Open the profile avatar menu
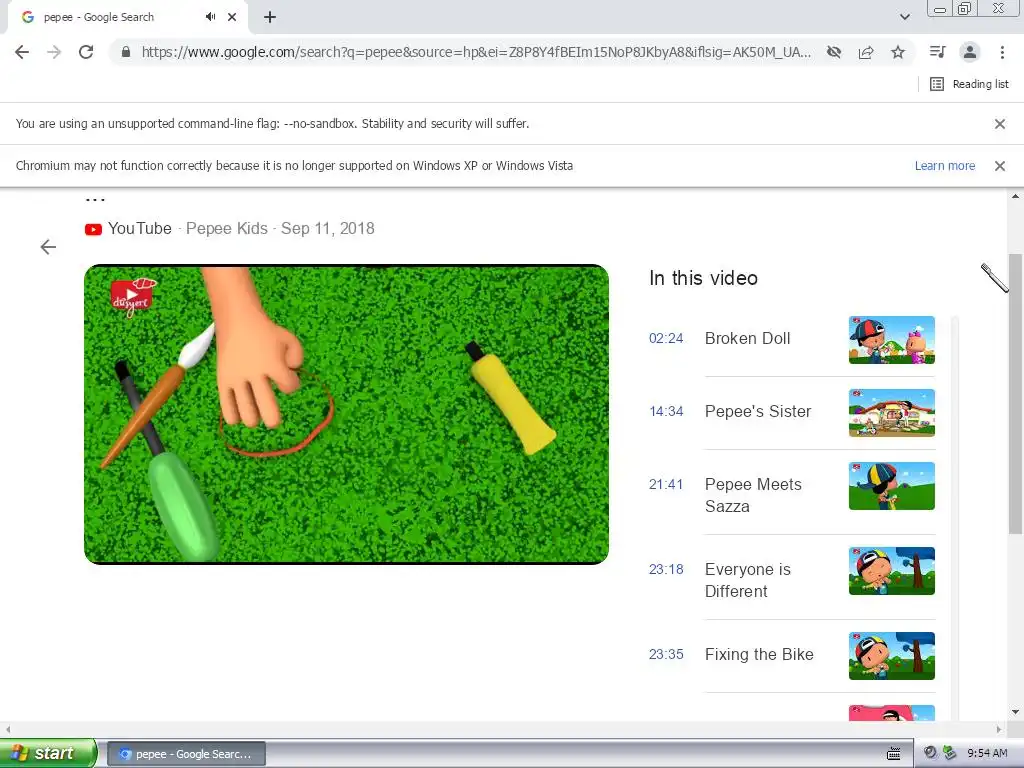The width and height of the screenshot is (1024, 768). click(970, 52)
